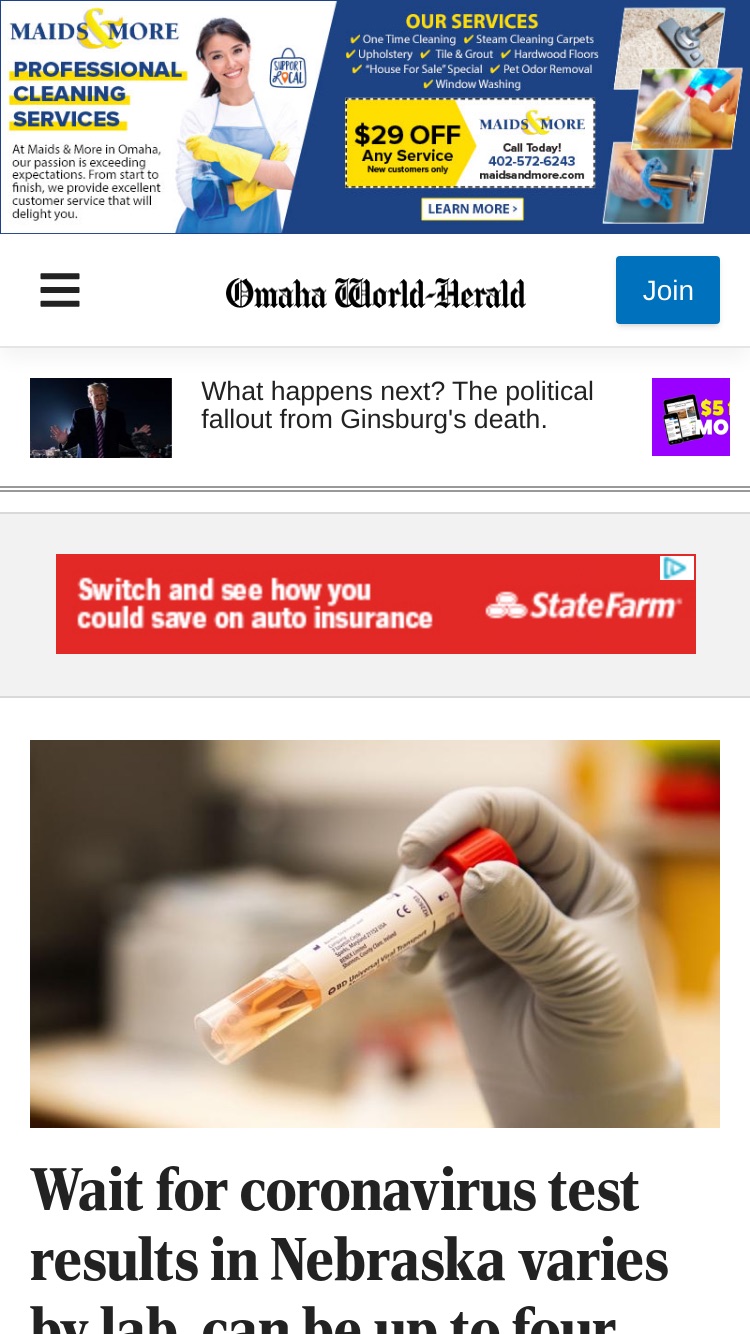
Task: Open the coronavirus test results headline
Action: point(349,1246)
